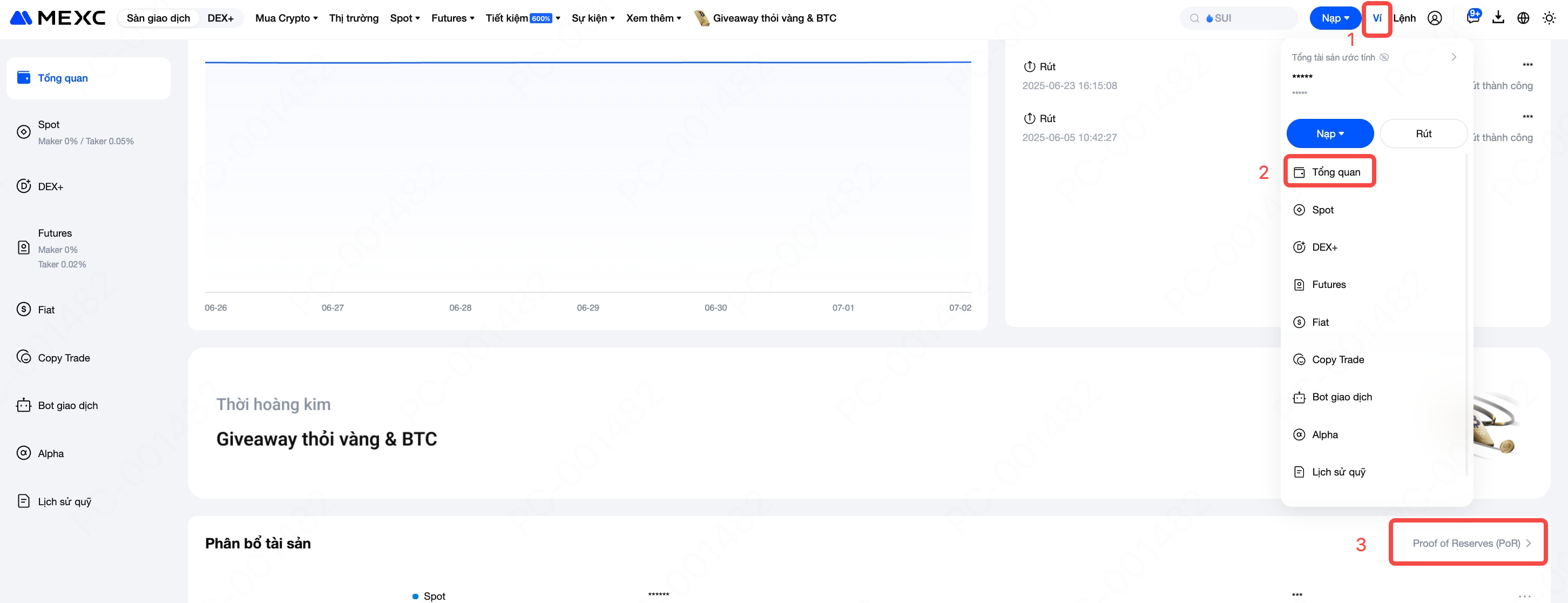Select Spot in wallet dropdown menu
Screen dimensions: 1568x603
click(1376, 210)
